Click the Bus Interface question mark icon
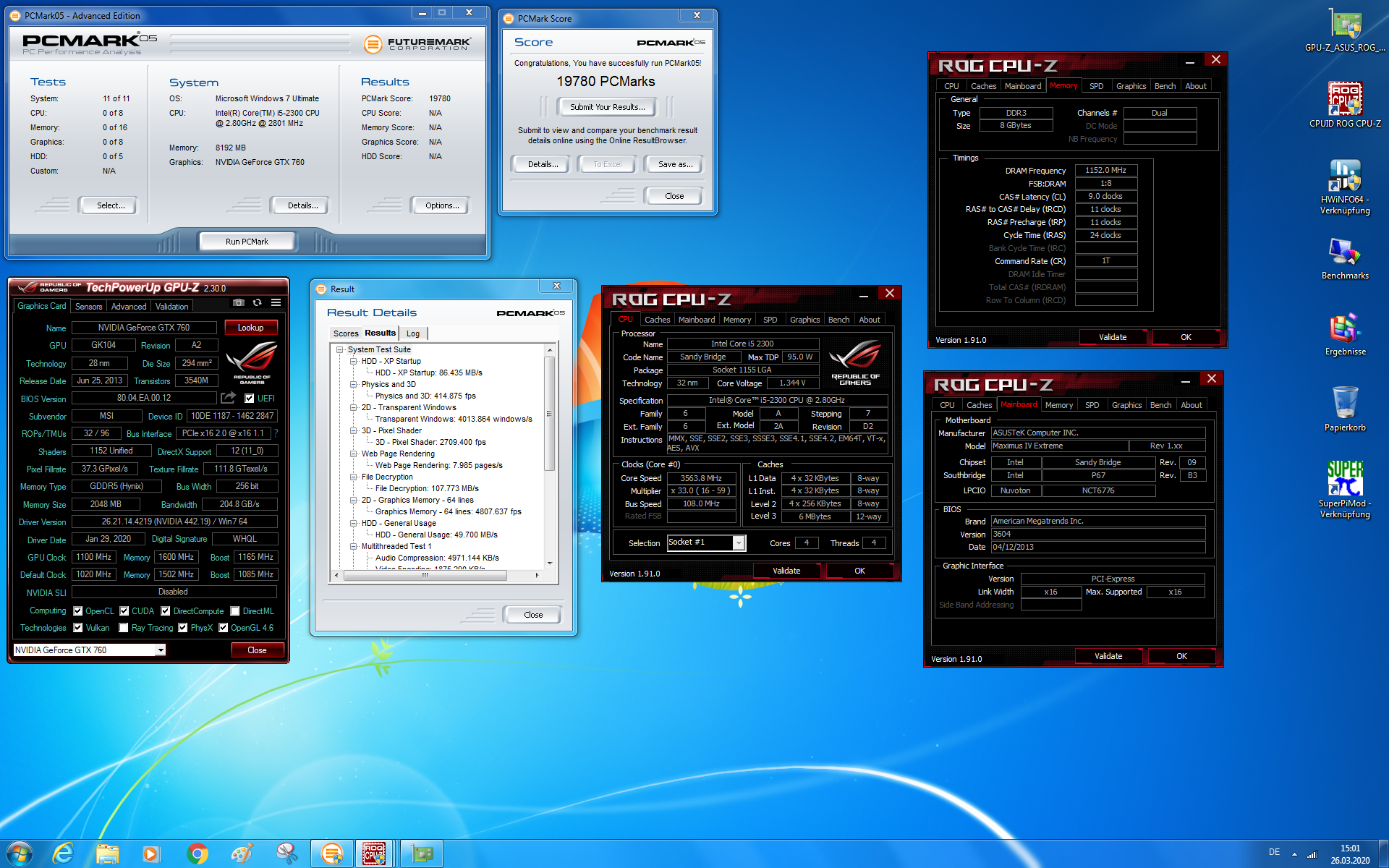The width and height of the screenshot is (1389, 868). tap(276, 433)
